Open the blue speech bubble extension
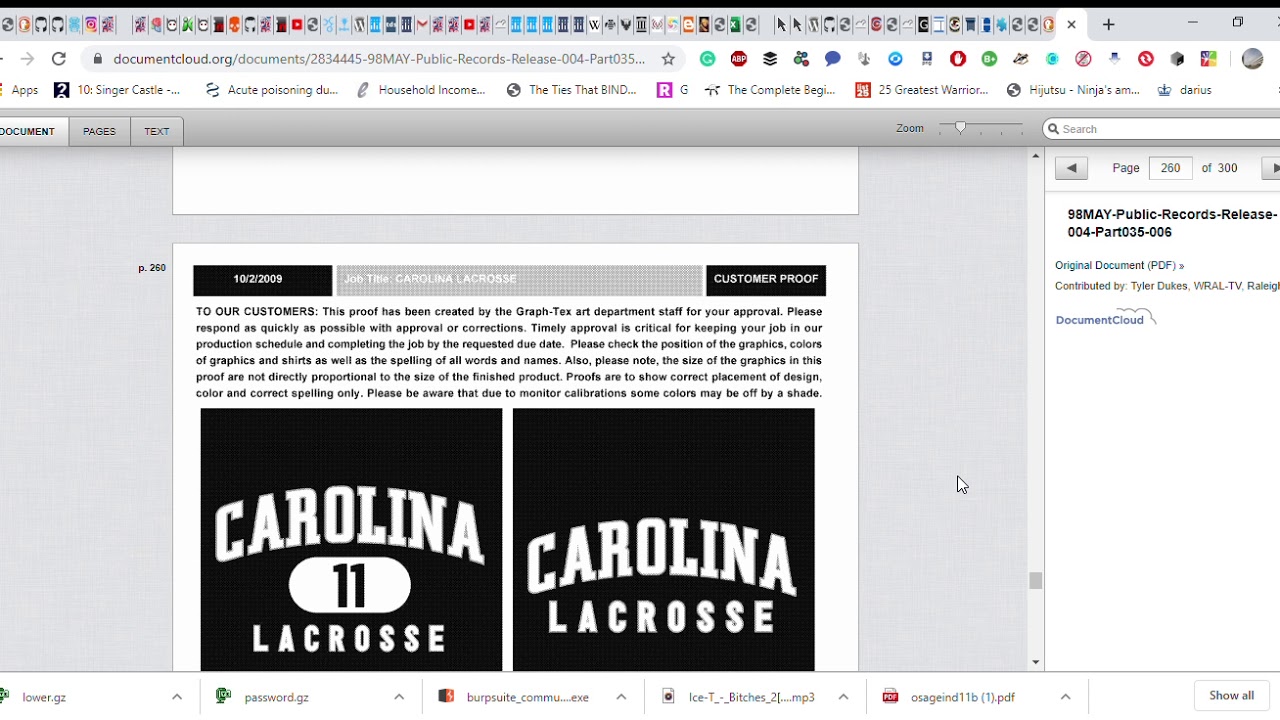The height and width of the screenshot is (720, 1280). [x=833, y=59]
